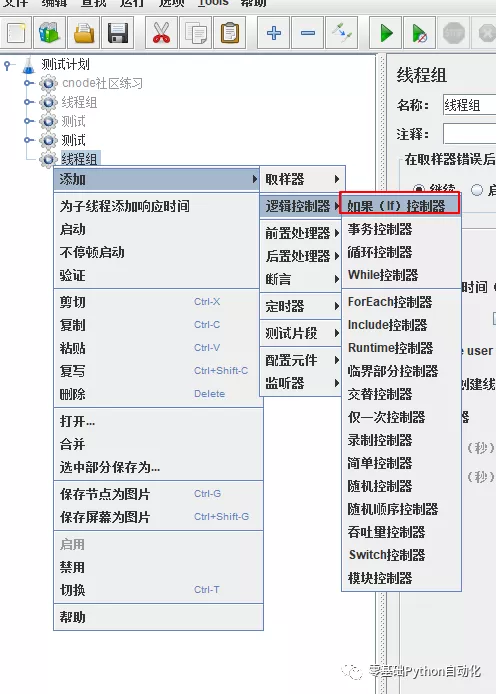Viewport: 496px width, 694px height.
Task: Click Start no pauses icon
Action: (419, 33)
